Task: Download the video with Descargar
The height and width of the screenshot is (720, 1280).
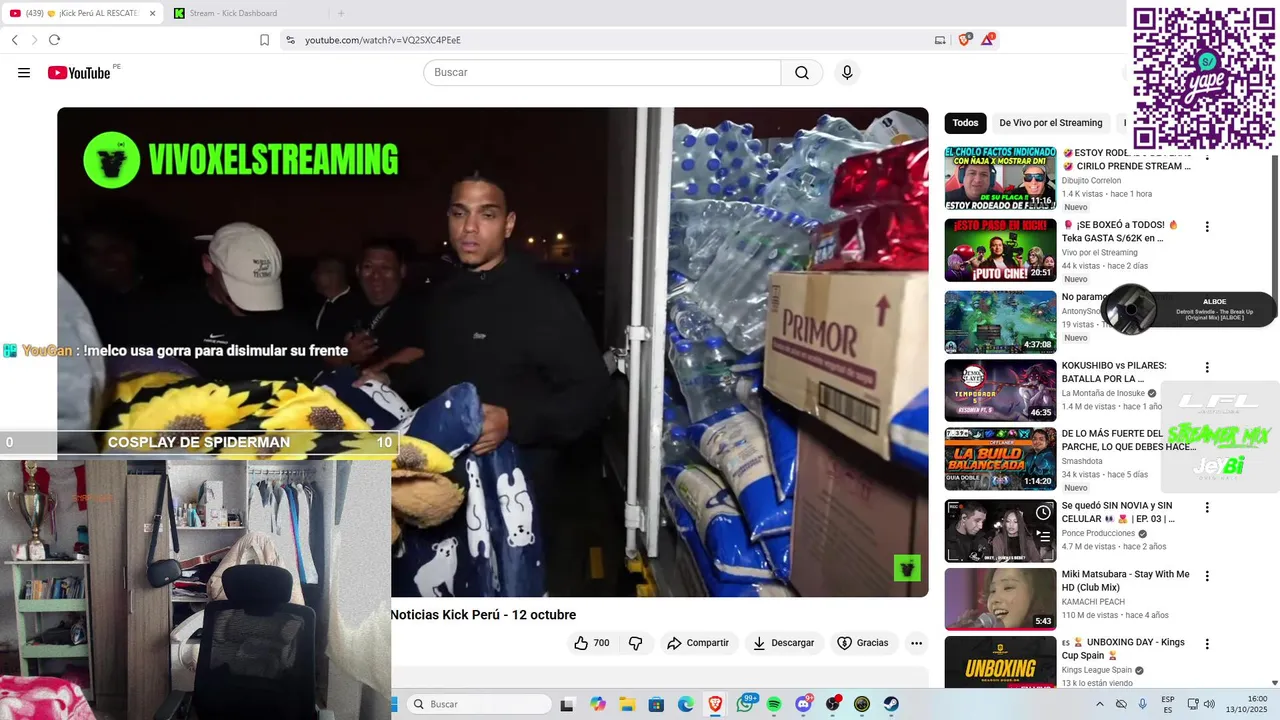Action: tap(783, 643)
